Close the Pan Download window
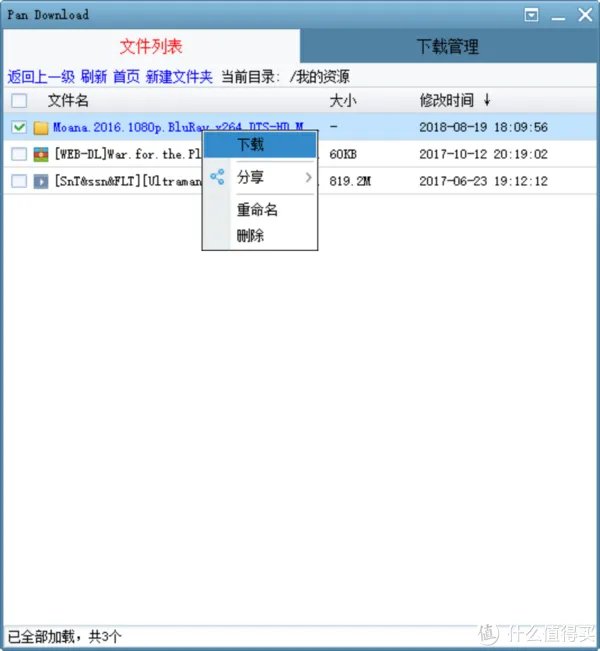Image resolution: width=600 pixels, height=651 pixels. pos(585,15)
